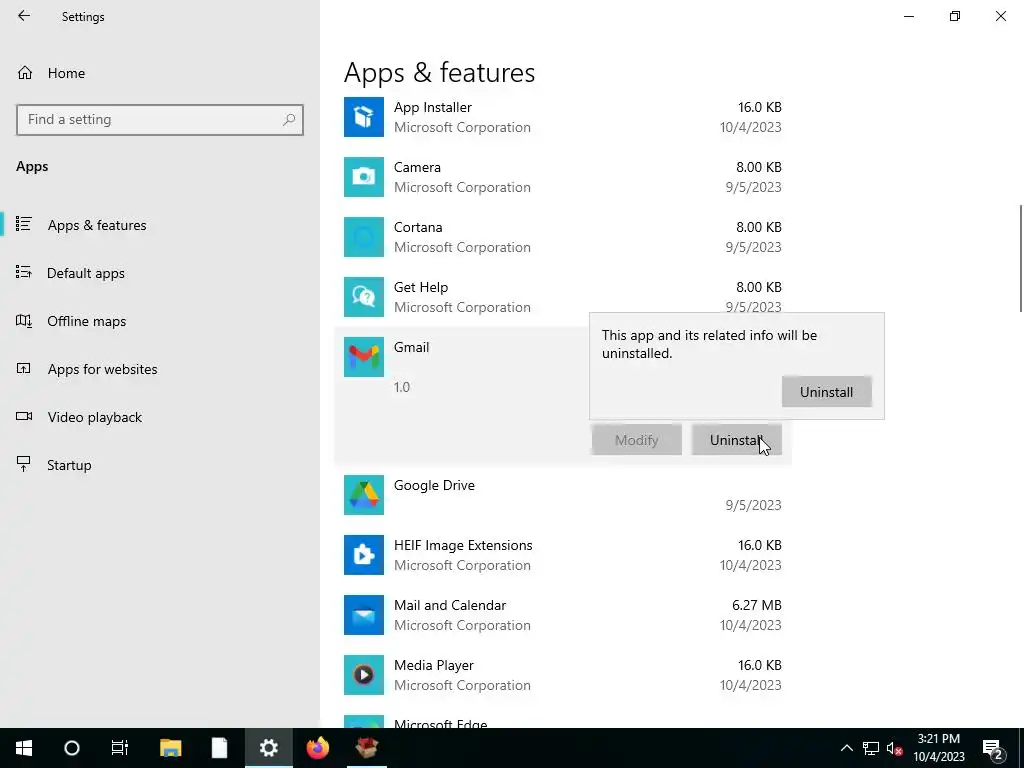
Task: Select the Google Drive app icon
Action: click(364, 495)
